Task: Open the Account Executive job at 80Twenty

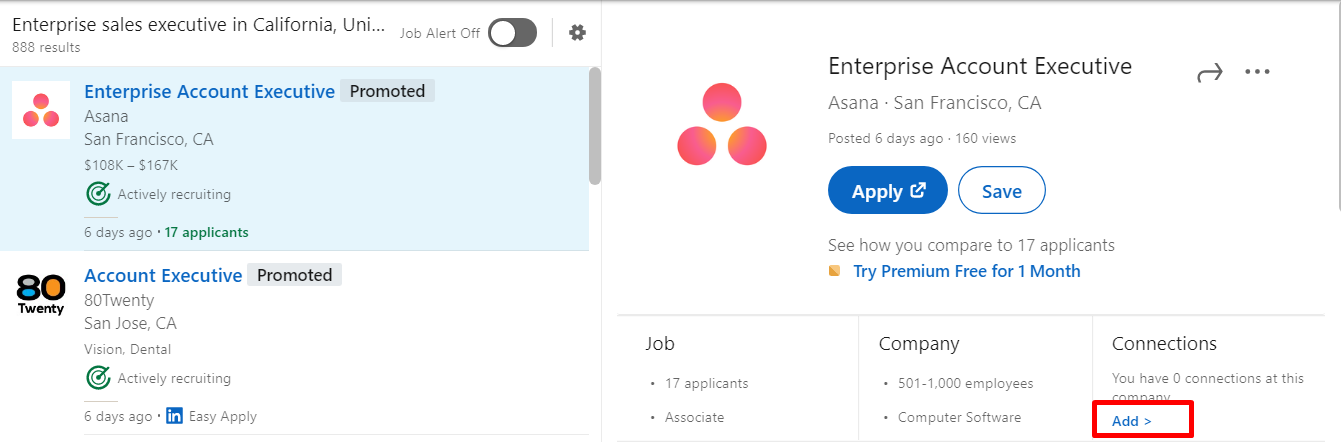Action: point(163,275)
